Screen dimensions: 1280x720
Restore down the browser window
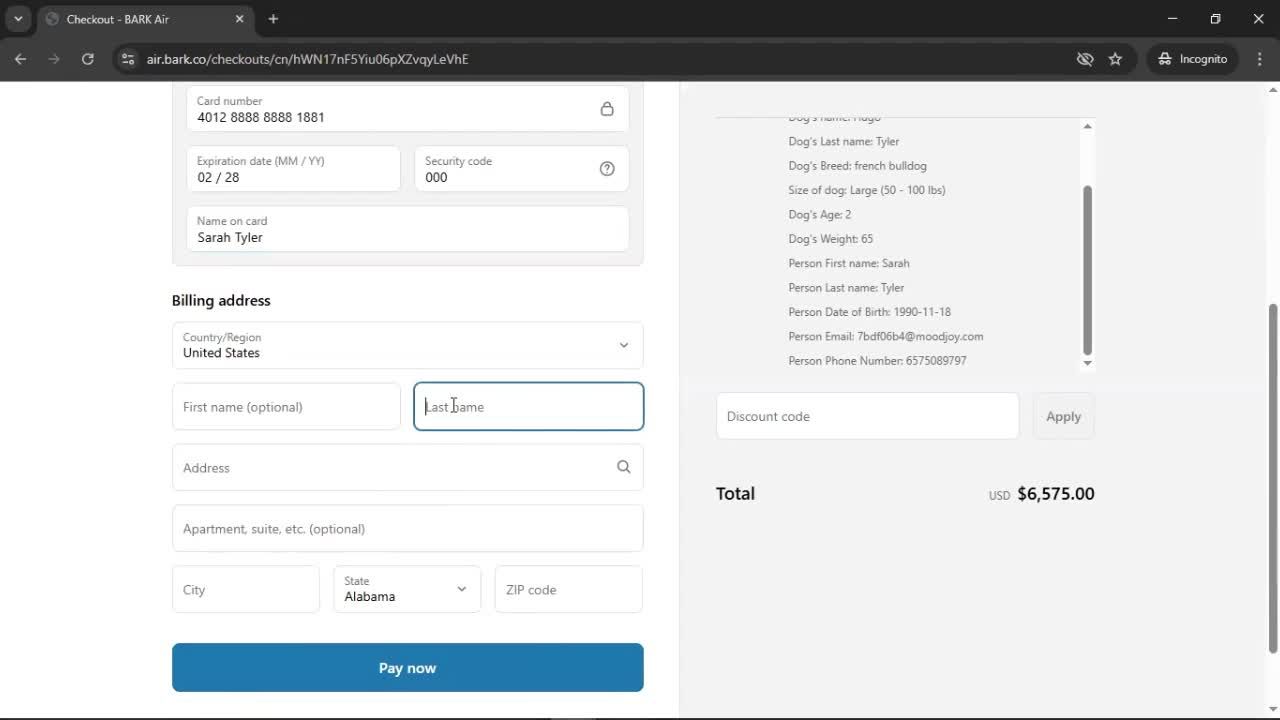click(1216, 19)
